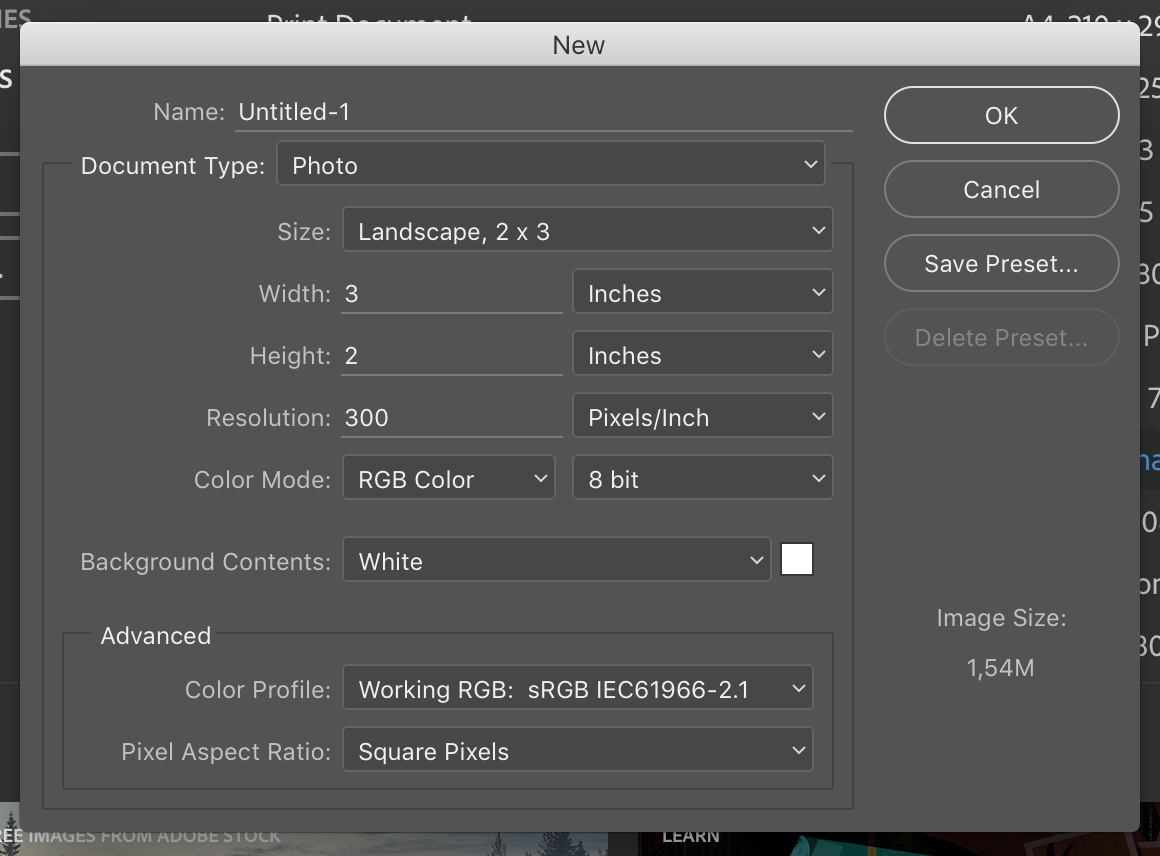
Task: Cancel the New document dialog
Action: 1000,189
